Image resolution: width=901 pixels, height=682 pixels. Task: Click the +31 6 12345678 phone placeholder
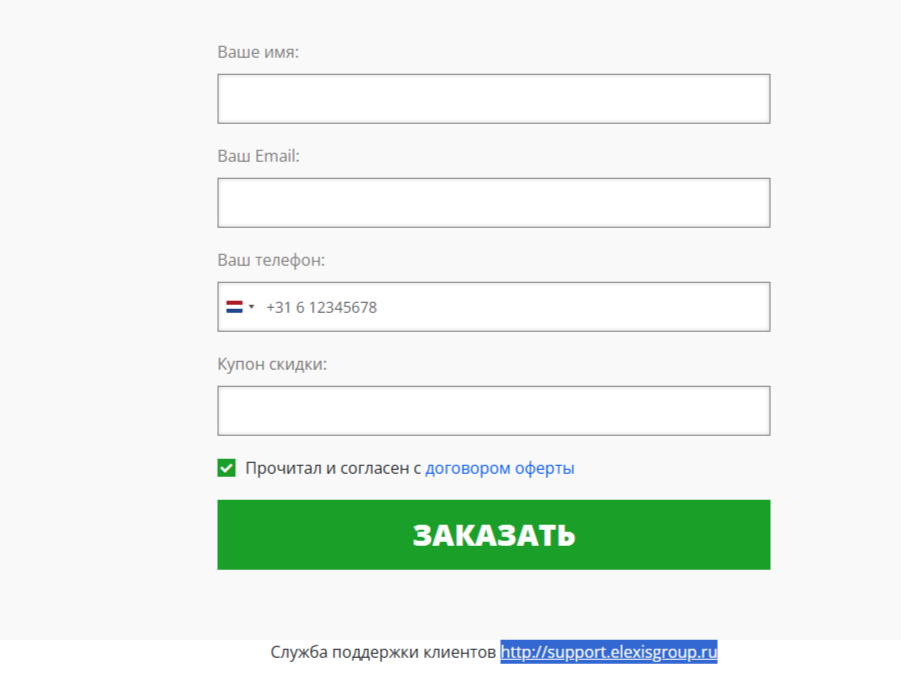point(321,307)
